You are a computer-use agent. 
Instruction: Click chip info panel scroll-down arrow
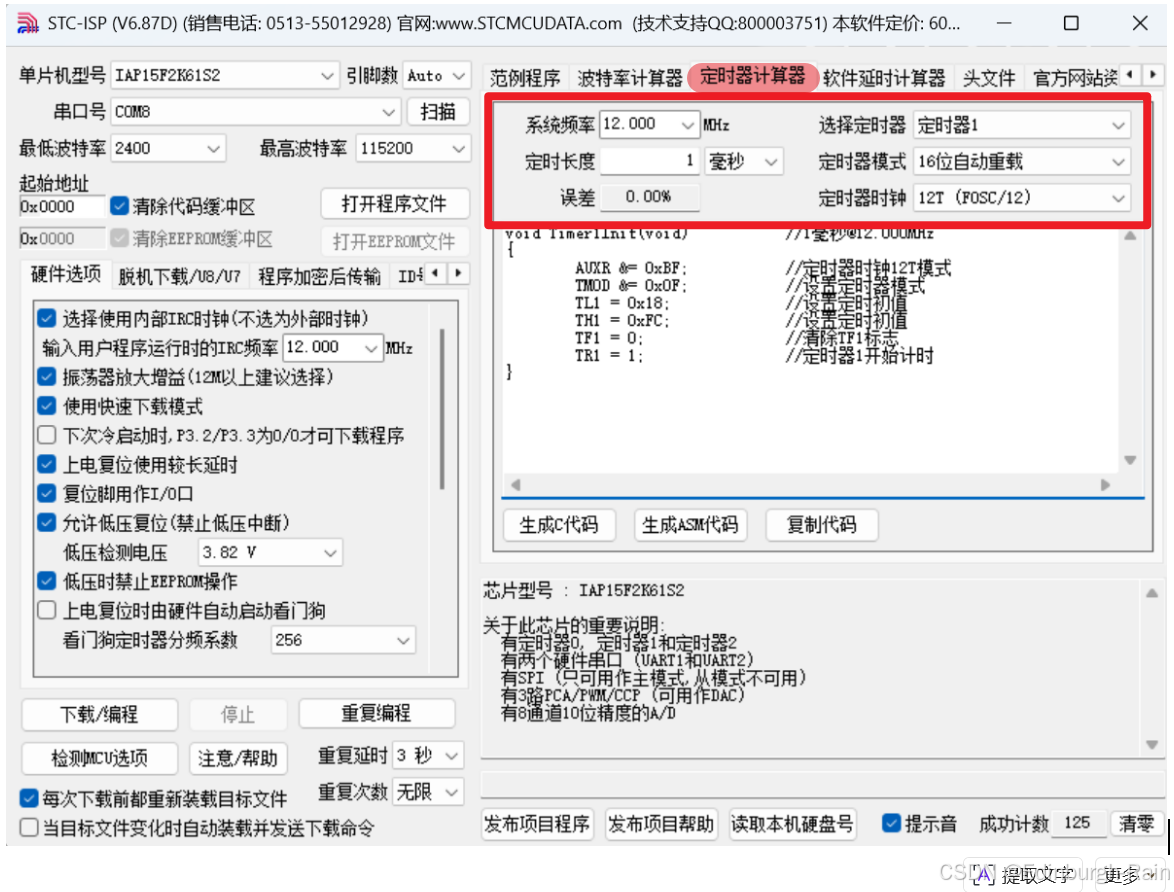pyautogui.click(x=1152, y=744)
